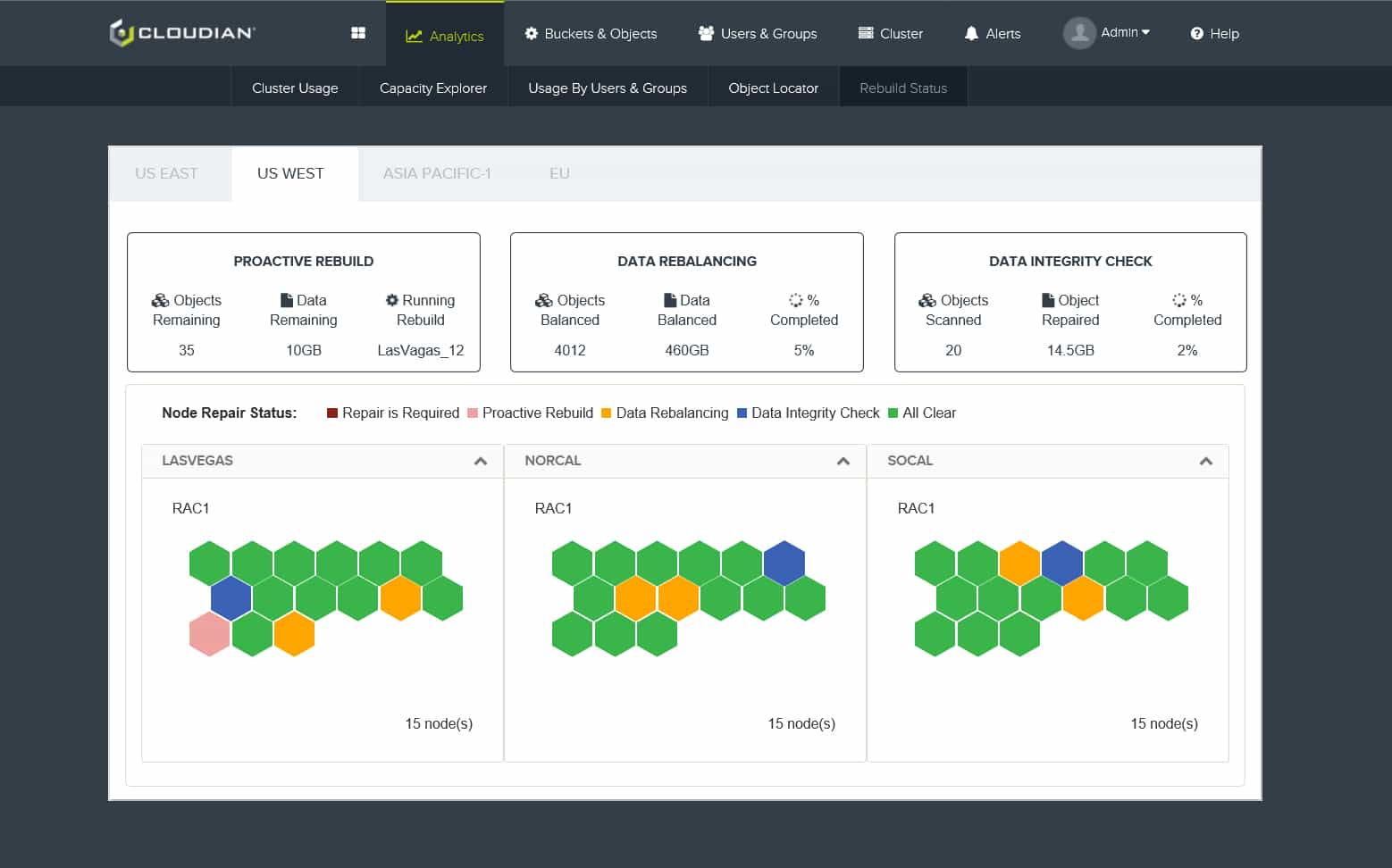This screenshot has width=1392, height=868.
Task: Click the Object Repaired file icon
Action: click(1048, 300)
